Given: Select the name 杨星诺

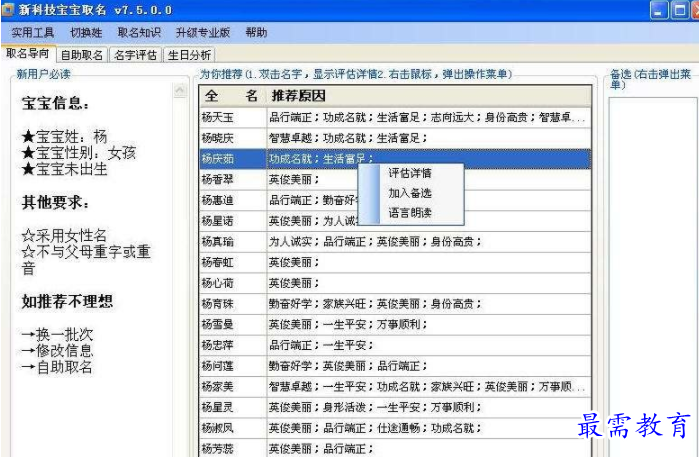Looking at the screenshot, I should click(x=218, y=221).
